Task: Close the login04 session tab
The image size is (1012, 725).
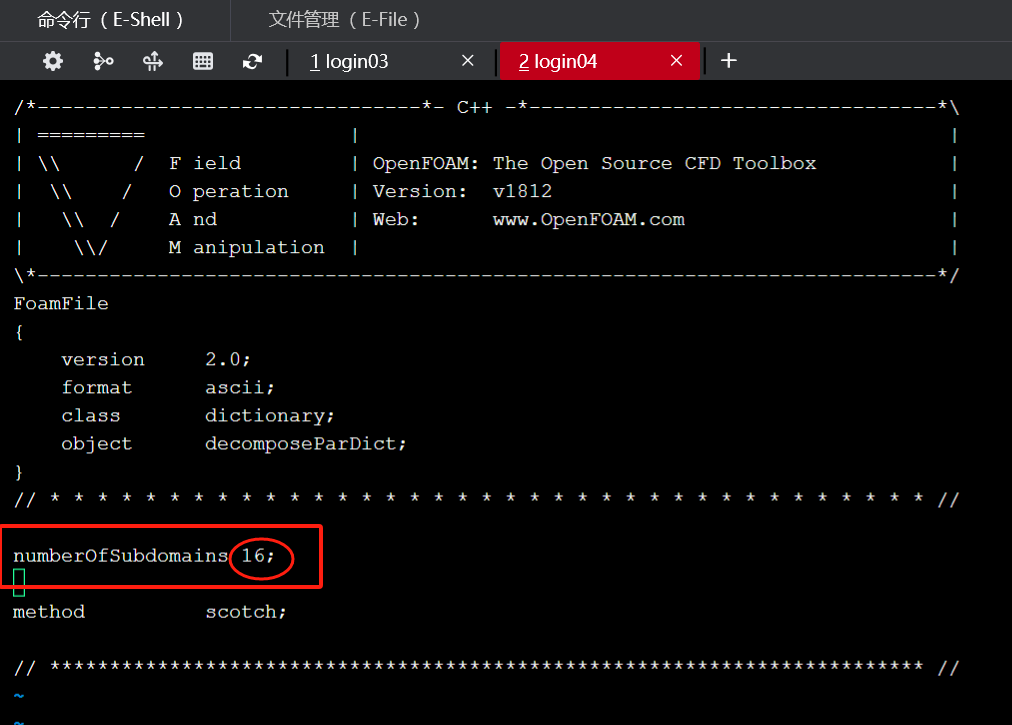Action: coord(676,61)
